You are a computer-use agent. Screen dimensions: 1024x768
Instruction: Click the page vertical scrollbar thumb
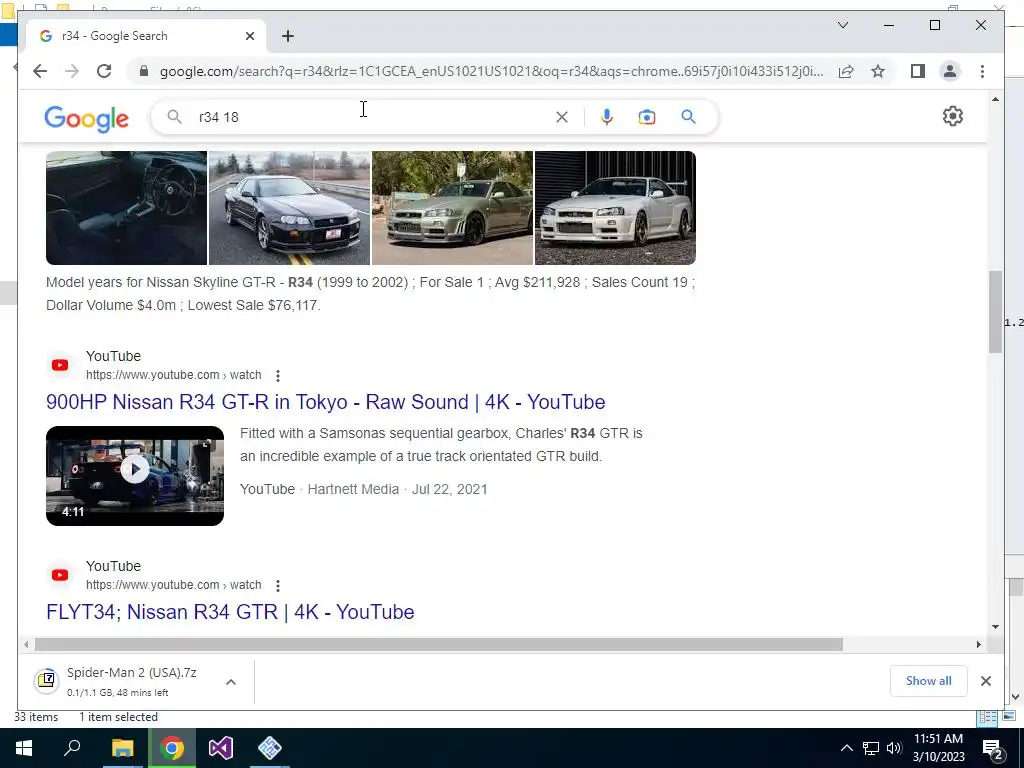[x=995, y=312]
